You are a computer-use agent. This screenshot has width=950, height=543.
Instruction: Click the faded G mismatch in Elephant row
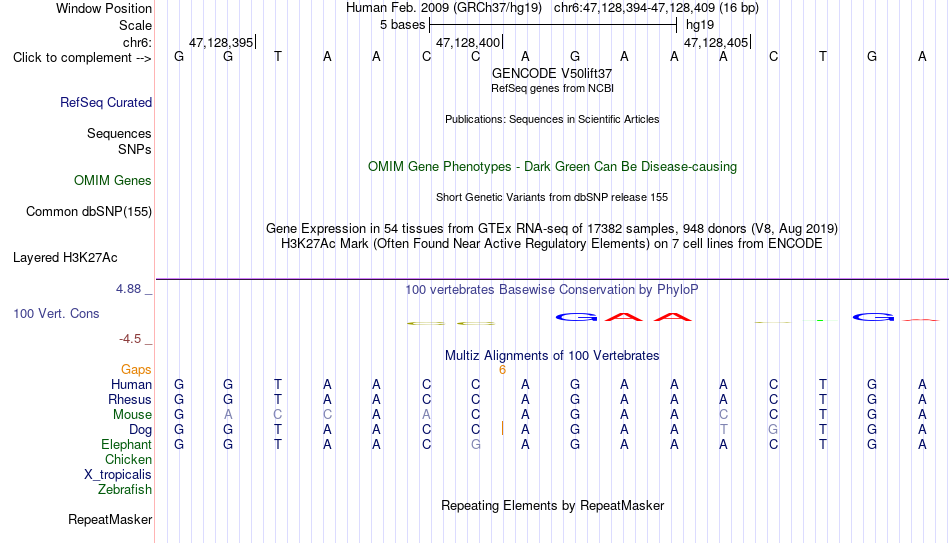coord(476,445)
